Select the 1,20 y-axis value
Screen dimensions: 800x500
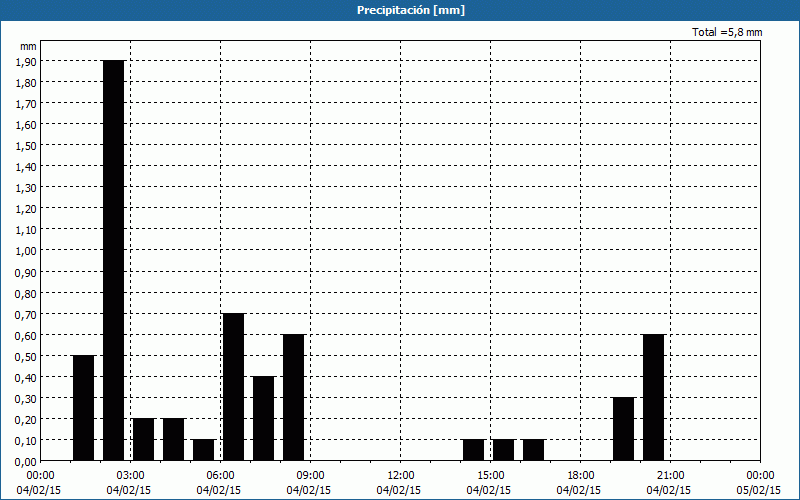click(26, 209)
